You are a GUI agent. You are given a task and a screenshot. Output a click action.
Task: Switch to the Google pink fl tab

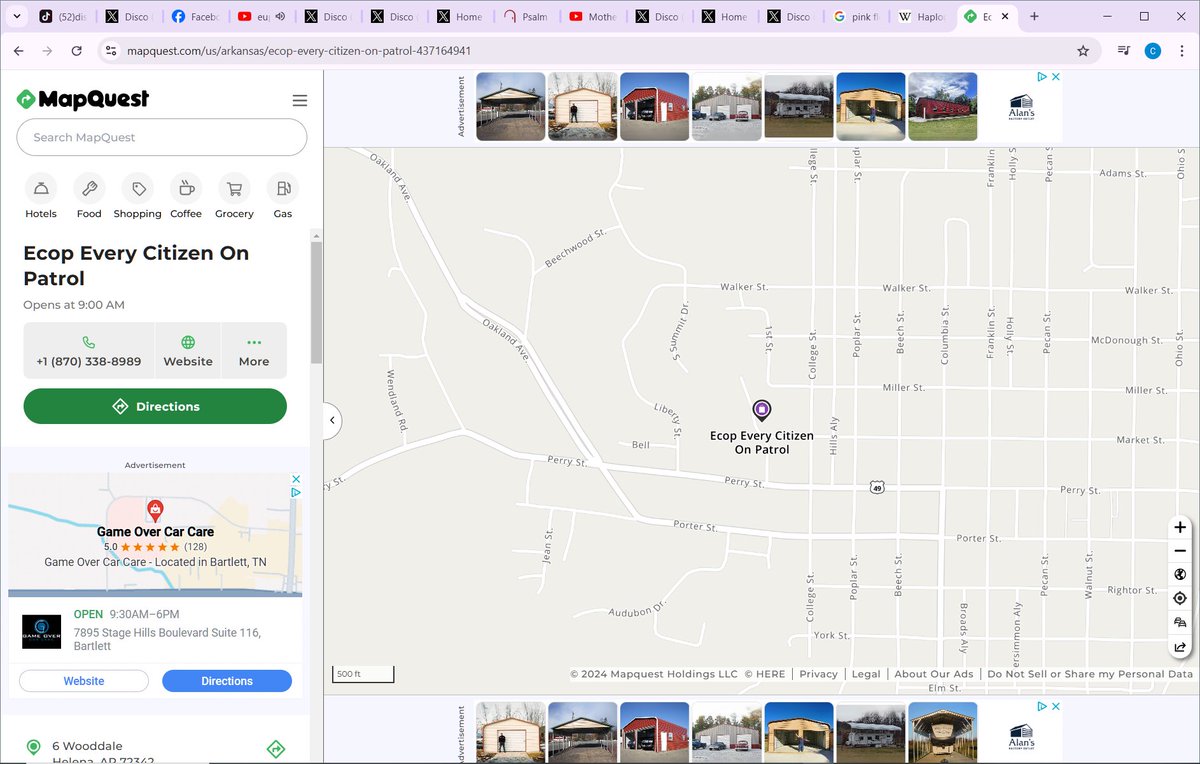[x=857, y=17]
